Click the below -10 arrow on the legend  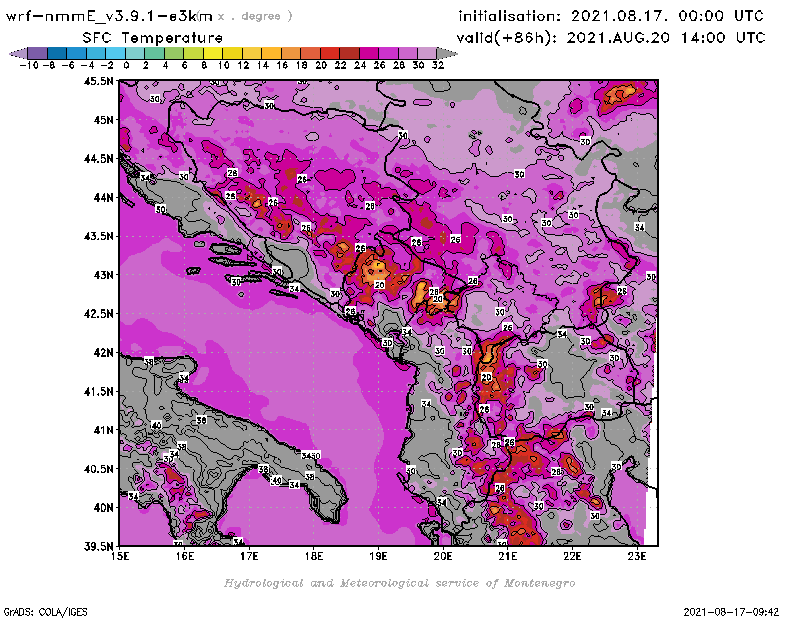point(18,54)
